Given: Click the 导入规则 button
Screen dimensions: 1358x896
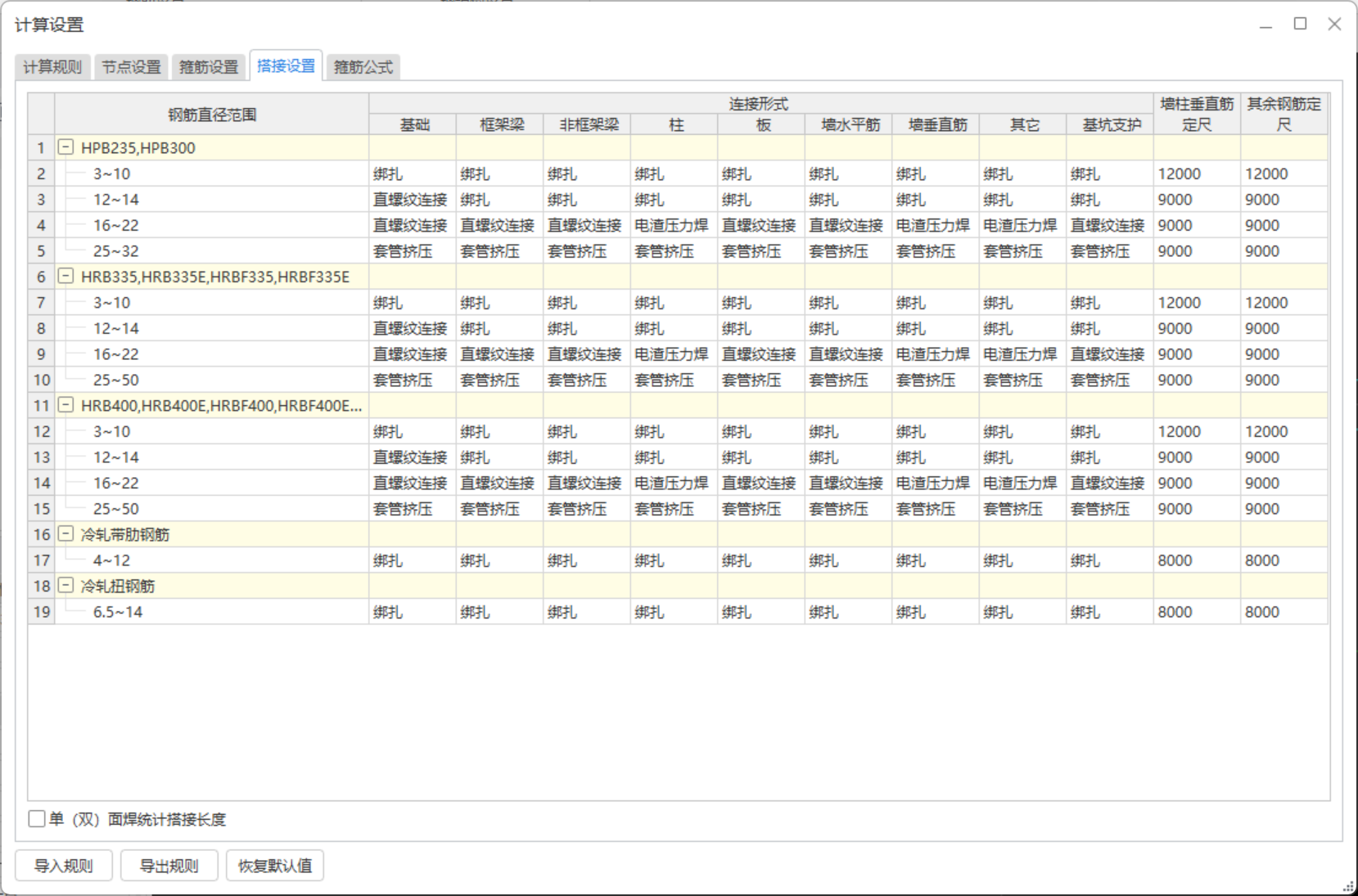Looking at the screenshot, I should tap(64, 866).
